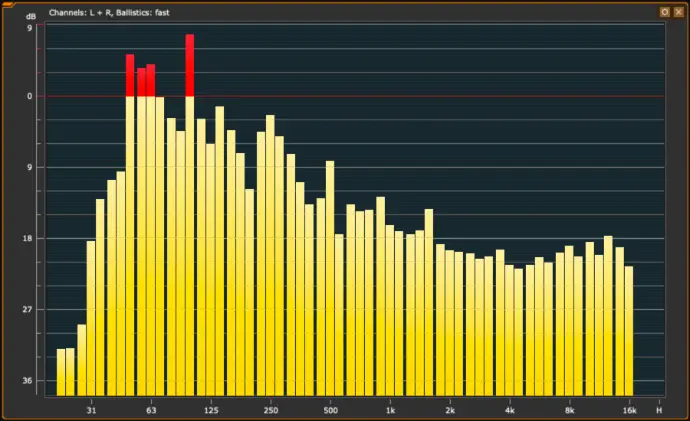The image size is (690, 421).
Task: Select the 27 dB scale label
Action: pos(29,310)
